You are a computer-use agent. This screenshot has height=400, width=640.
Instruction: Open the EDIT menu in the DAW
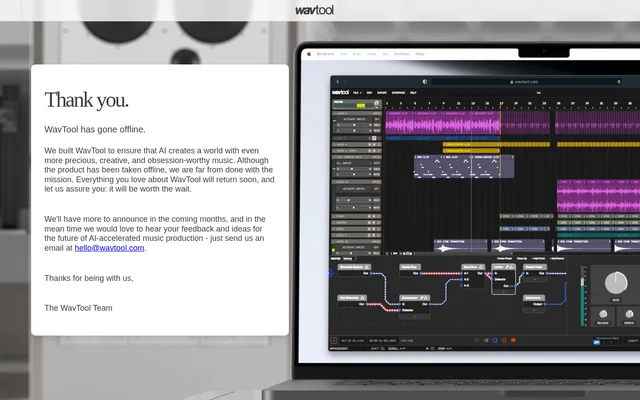tap(369, 93)
